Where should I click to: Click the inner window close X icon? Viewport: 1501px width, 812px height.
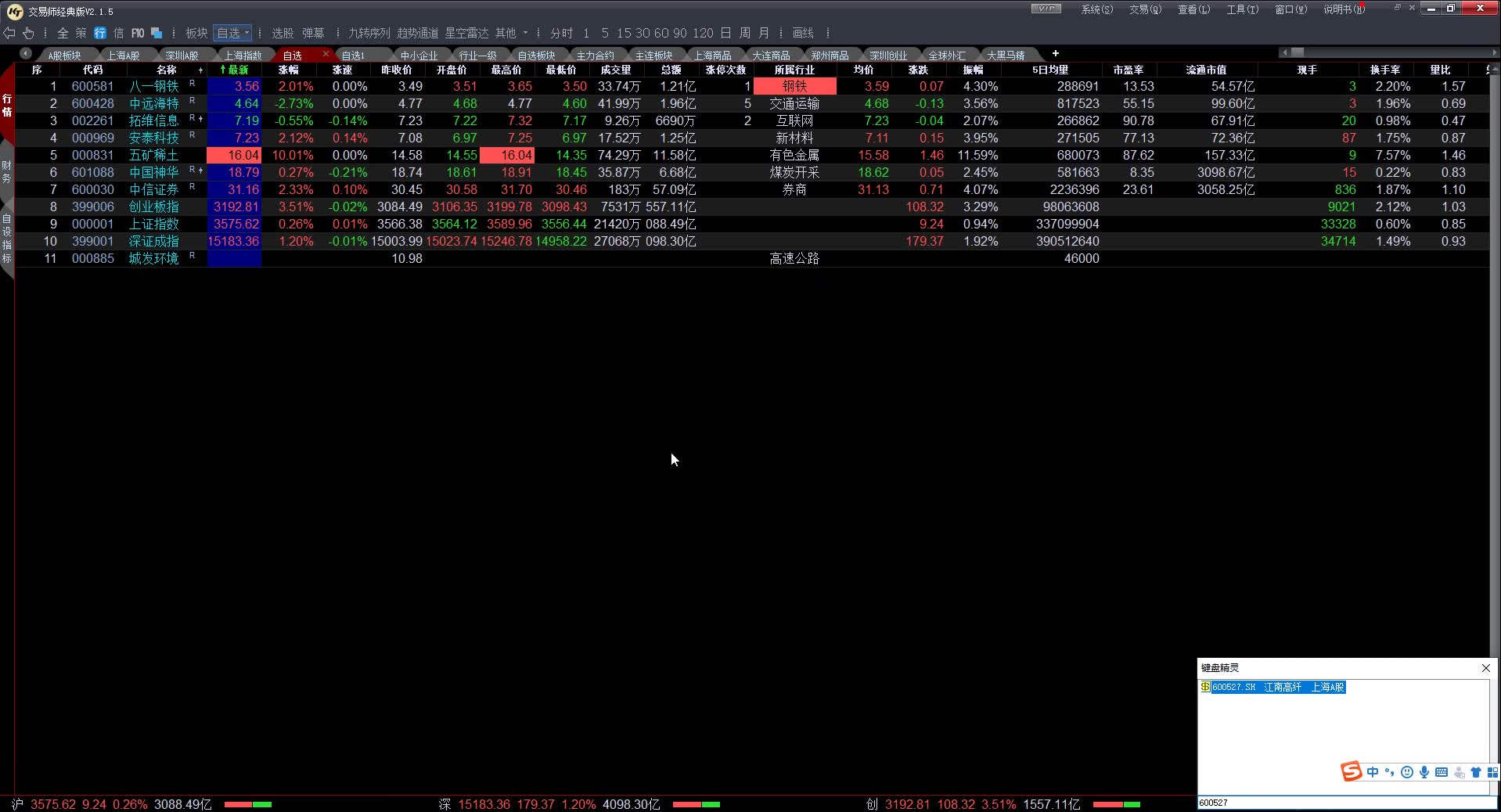click(x=1412, y=8)
